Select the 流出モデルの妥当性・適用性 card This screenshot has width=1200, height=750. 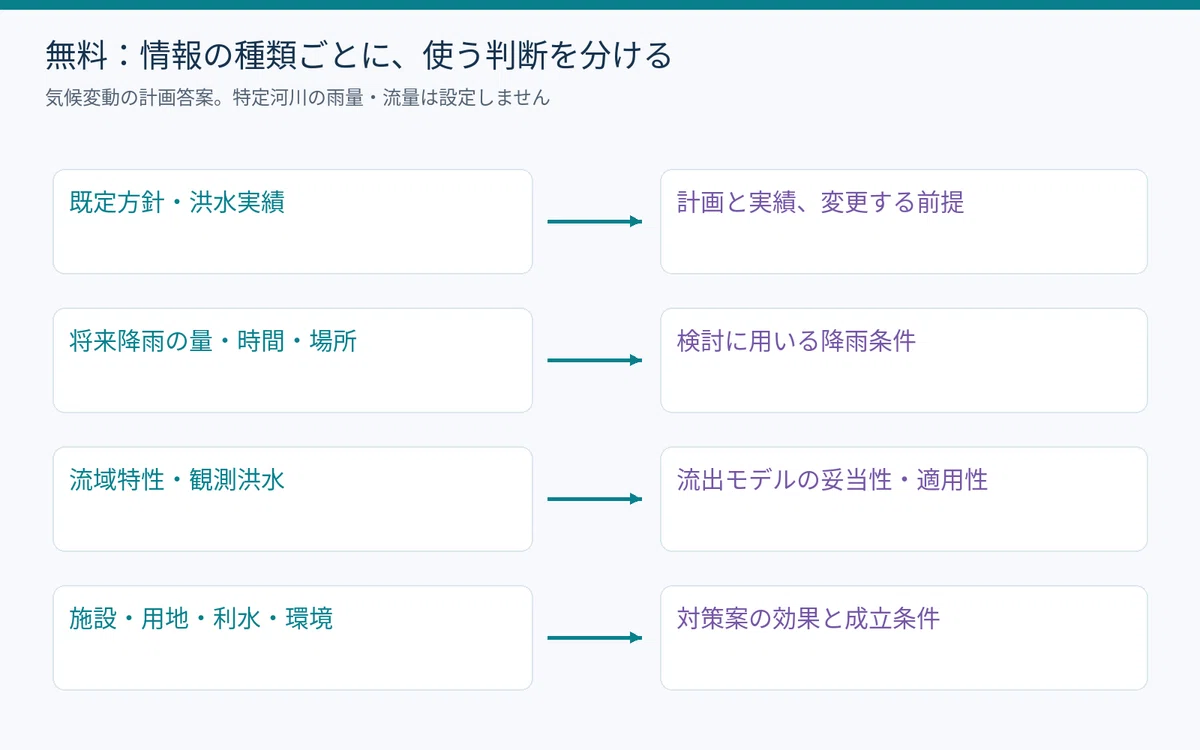click(x=904, y=499)
